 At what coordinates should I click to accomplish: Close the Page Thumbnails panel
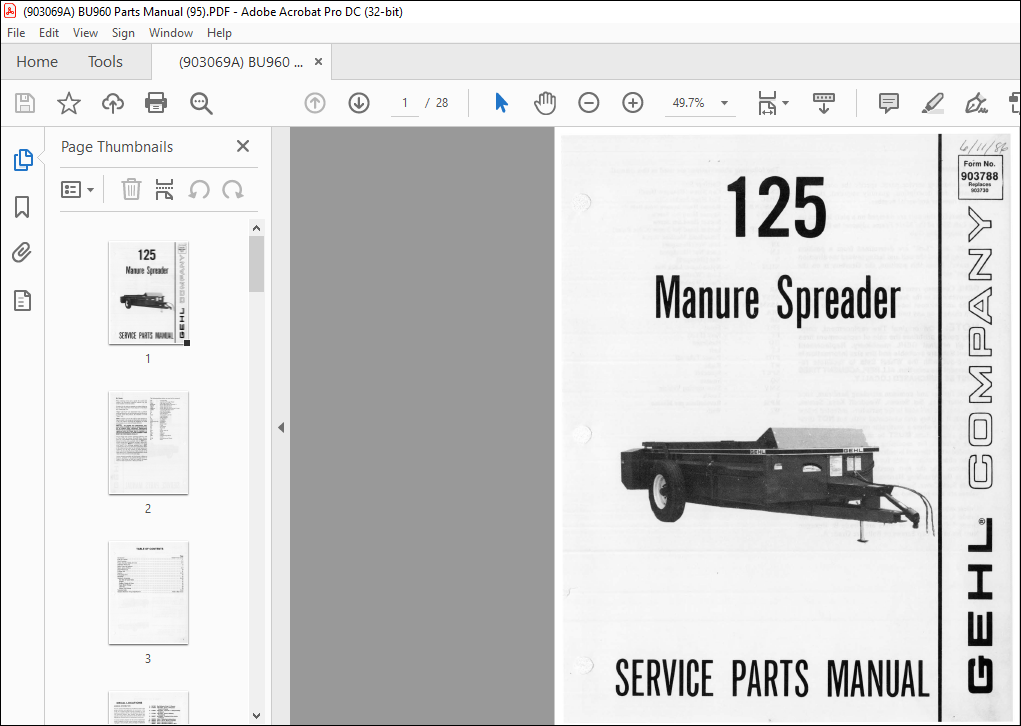tap(243, 147)
